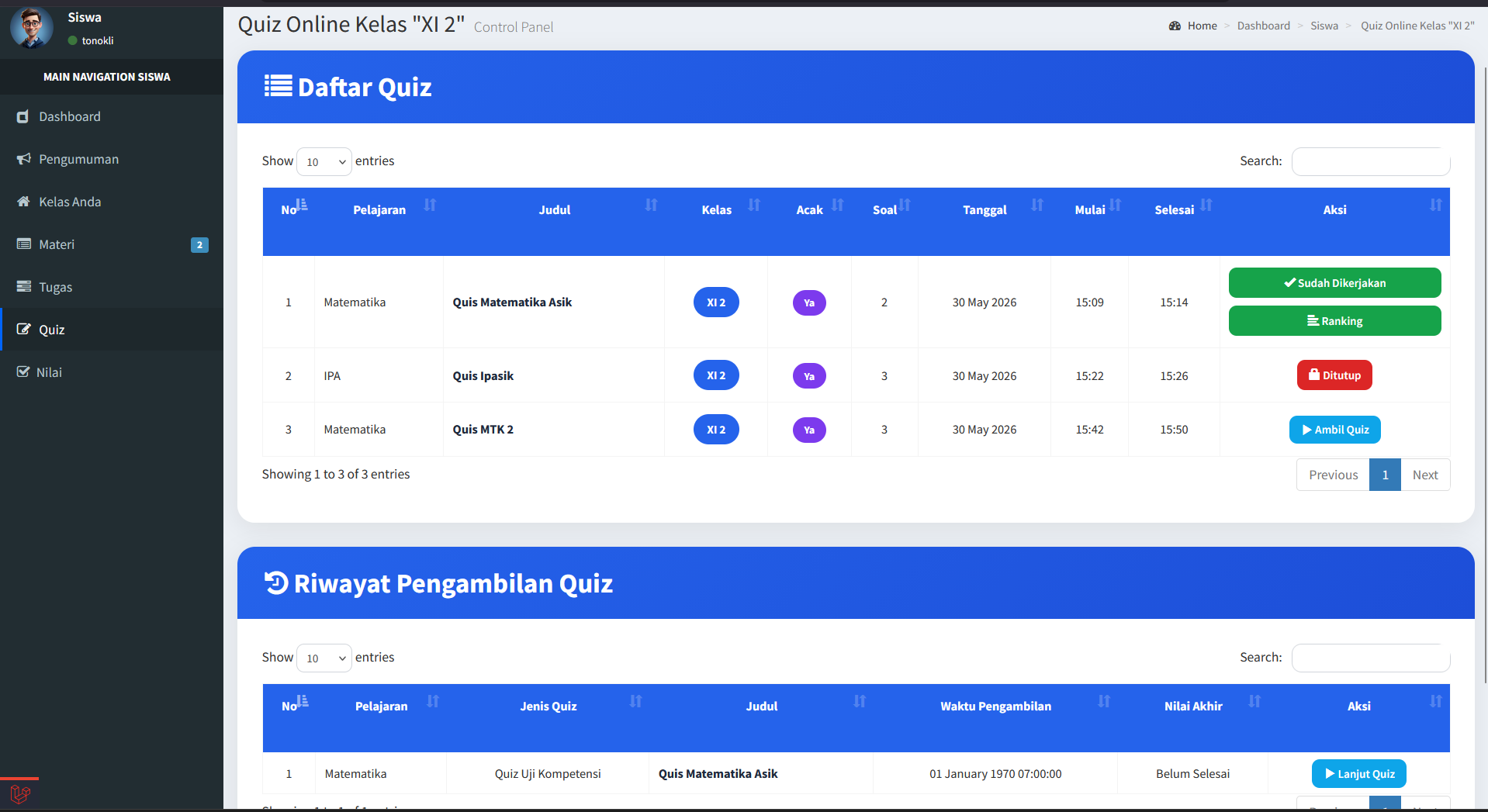Image resolution: width=1488 pixels, height=812 pixels.
Task: Click the student avatar picture
Action: click(32, 27)
